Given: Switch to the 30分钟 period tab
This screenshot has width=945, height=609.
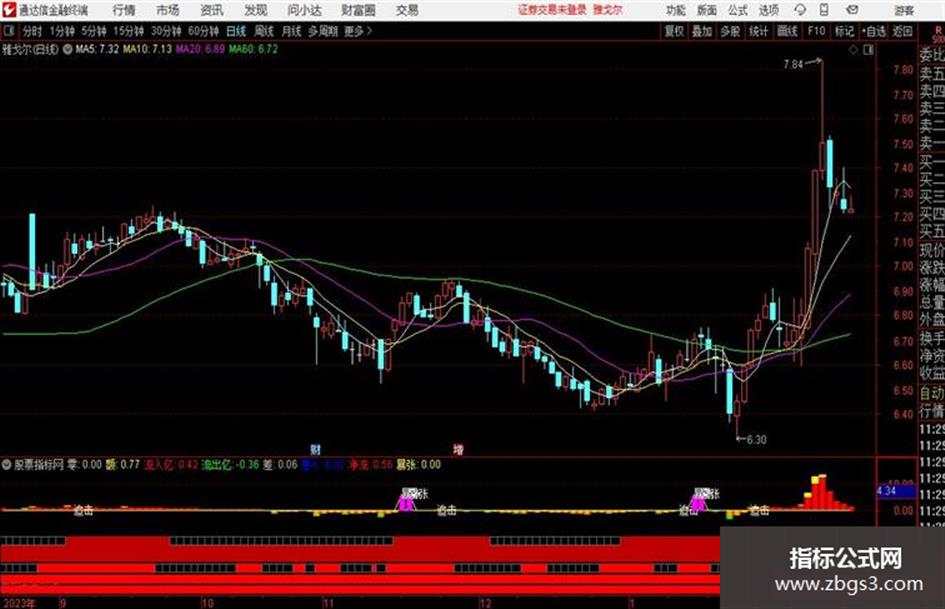Looking at the screenshot, I should click(x=166, y=31).
